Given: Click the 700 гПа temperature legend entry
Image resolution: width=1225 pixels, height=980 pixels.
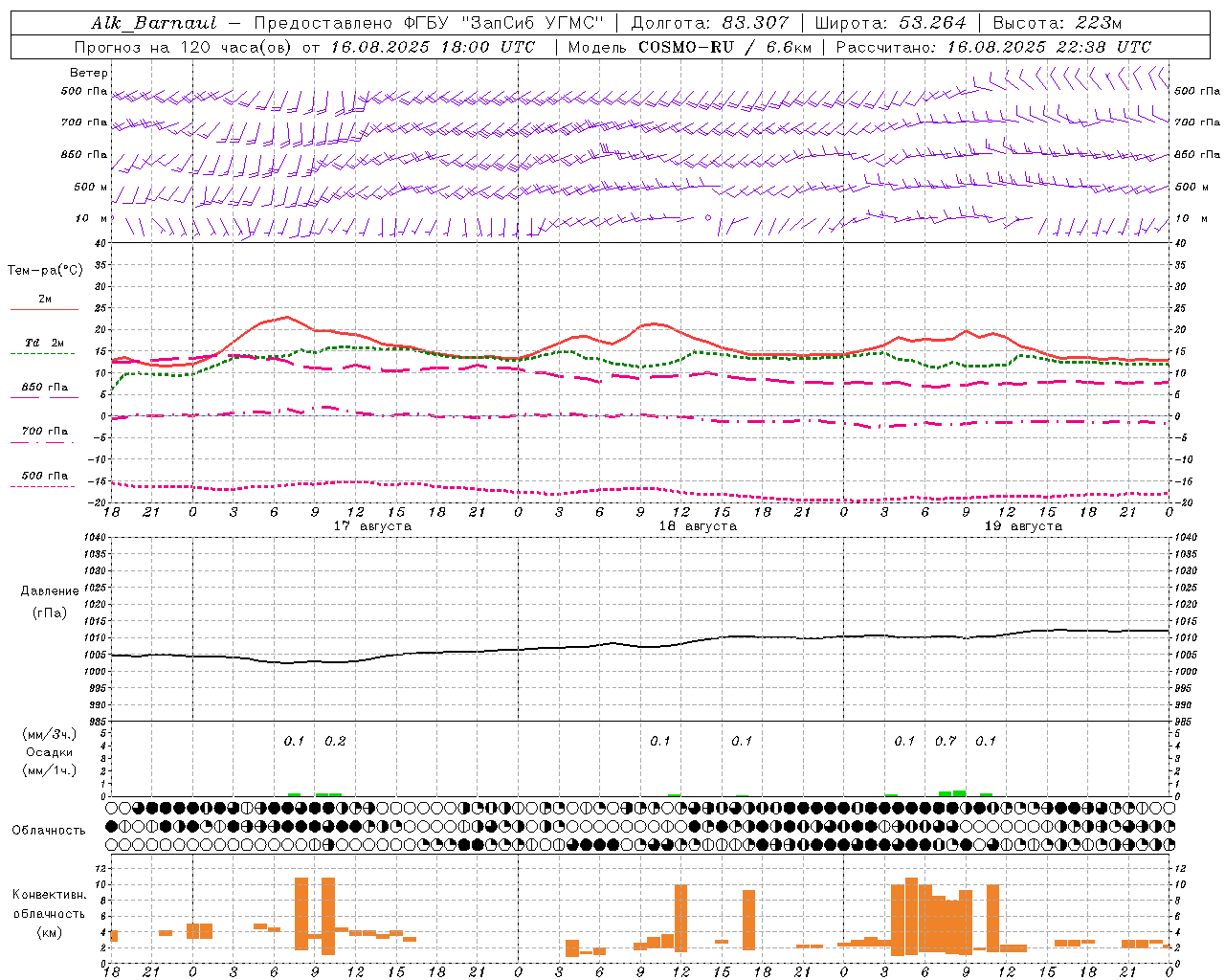Looking at the screenshot, I should click(x=44, y=432).
